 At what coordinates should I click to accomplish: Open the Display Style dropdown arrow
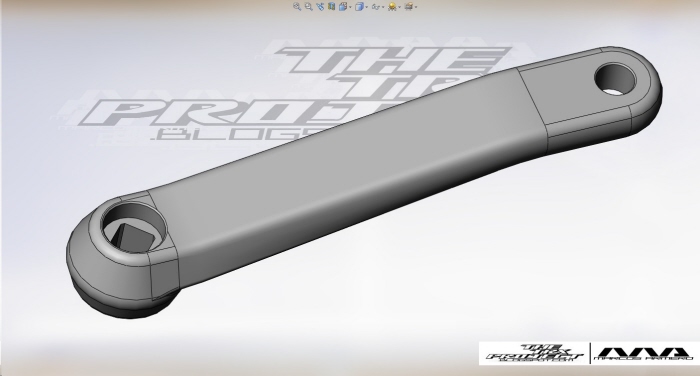367,7
